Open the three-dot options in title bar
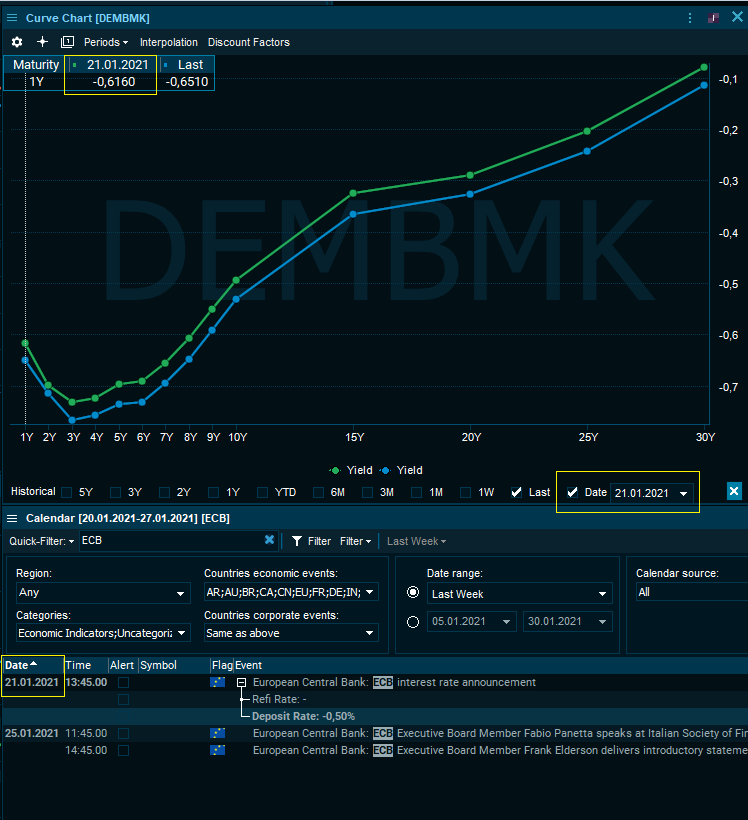748x820 pixels. click(x=689, y=18)
